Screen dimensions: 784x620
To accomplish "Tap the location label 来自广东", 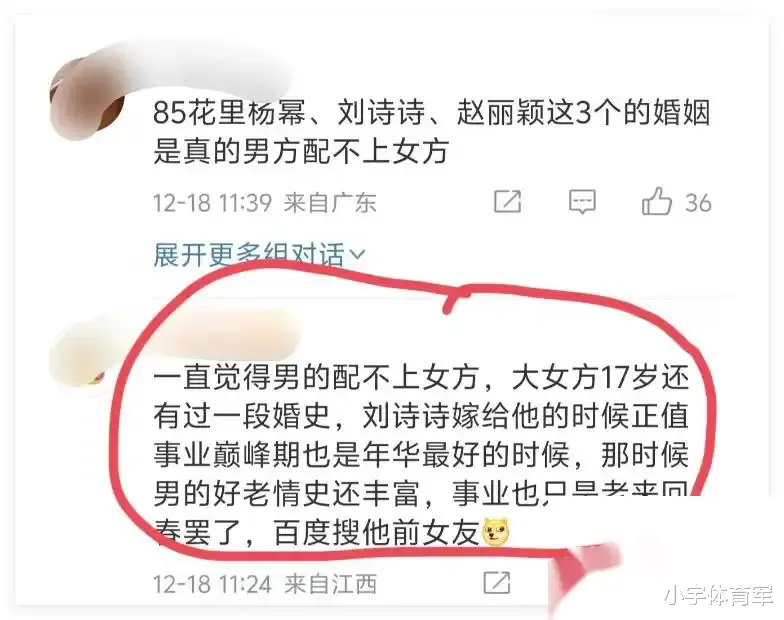I will tap(330, 203).
